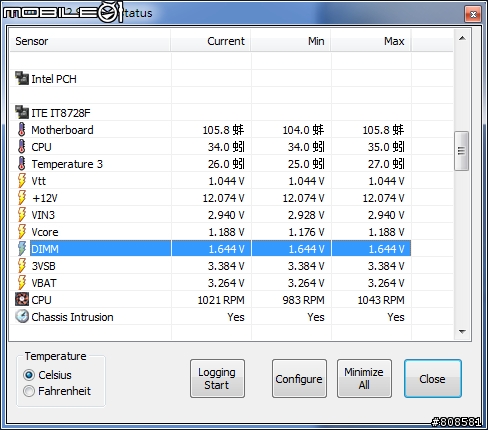Click the VIN3 voltage lightning icon

[x=22, y=215]
